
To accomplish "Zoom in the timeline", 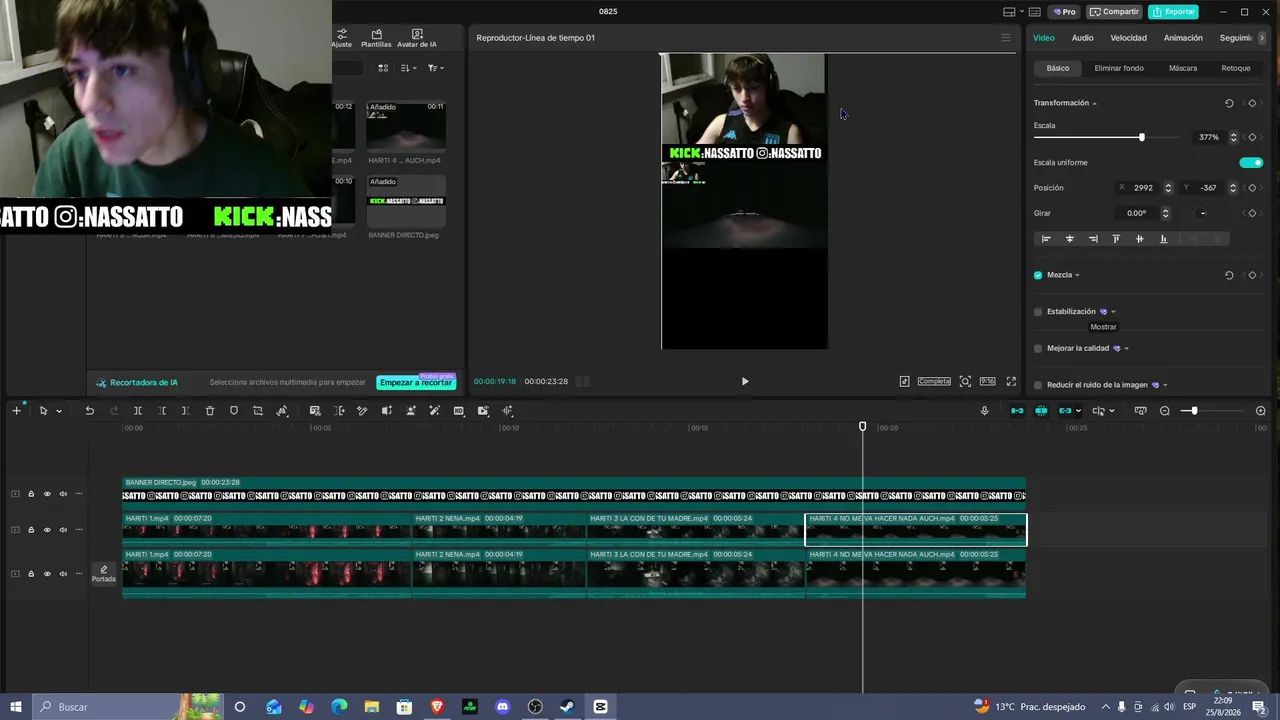I will pyautogui.click(x=1260, y=411).
